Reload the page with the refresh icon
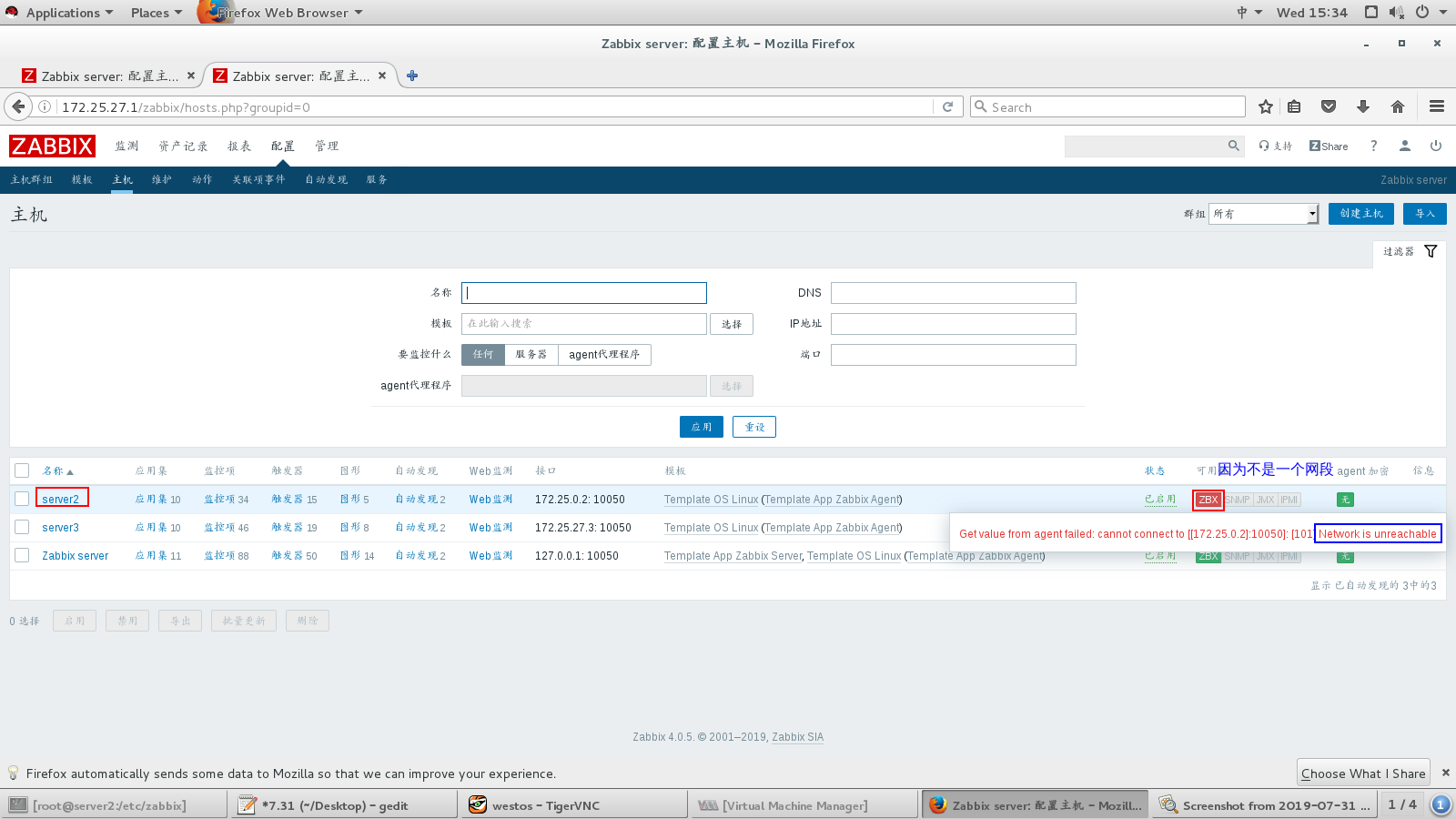Viewport: 1456px width, 819px height. pos(947,106)
